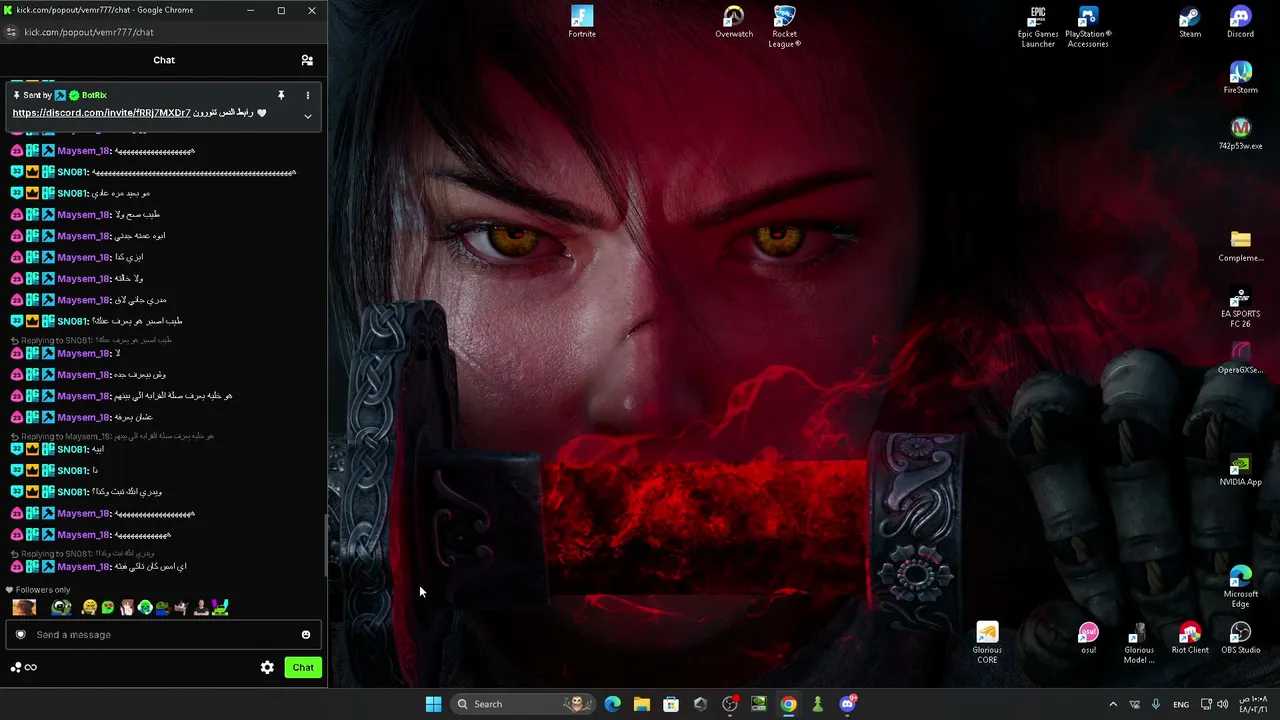Viewport: 1280px width, 720px height.
Task: Select the Discord desktop icon
Action: pyautogui.click(x=1241, y=22)
